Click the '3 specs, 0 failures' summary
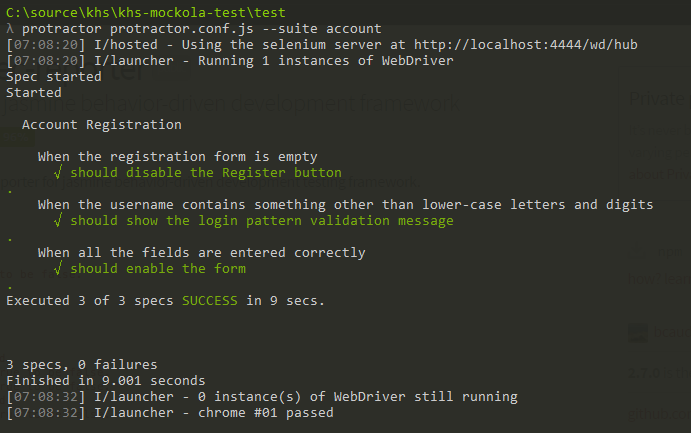Screen dimensions: 691x433 point(82,365)
